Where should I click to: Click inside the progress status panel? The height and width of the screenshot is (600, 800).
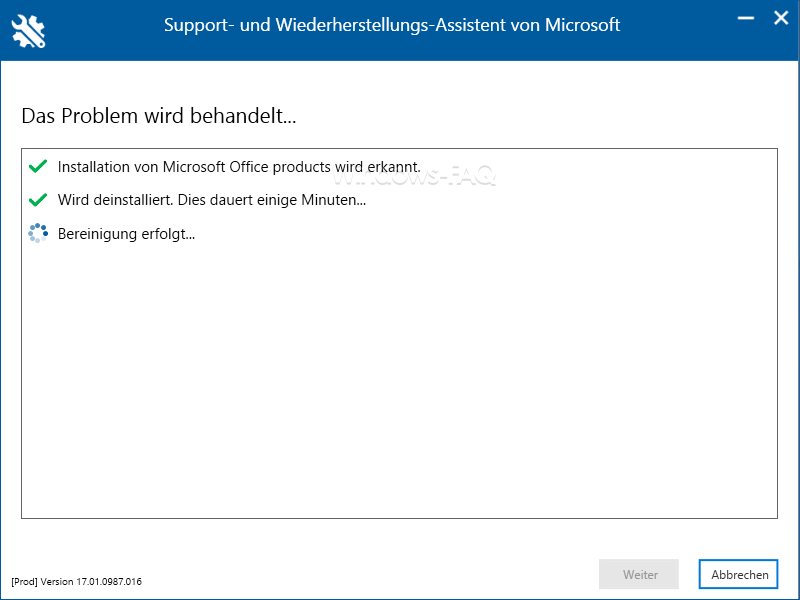[400, 350]
